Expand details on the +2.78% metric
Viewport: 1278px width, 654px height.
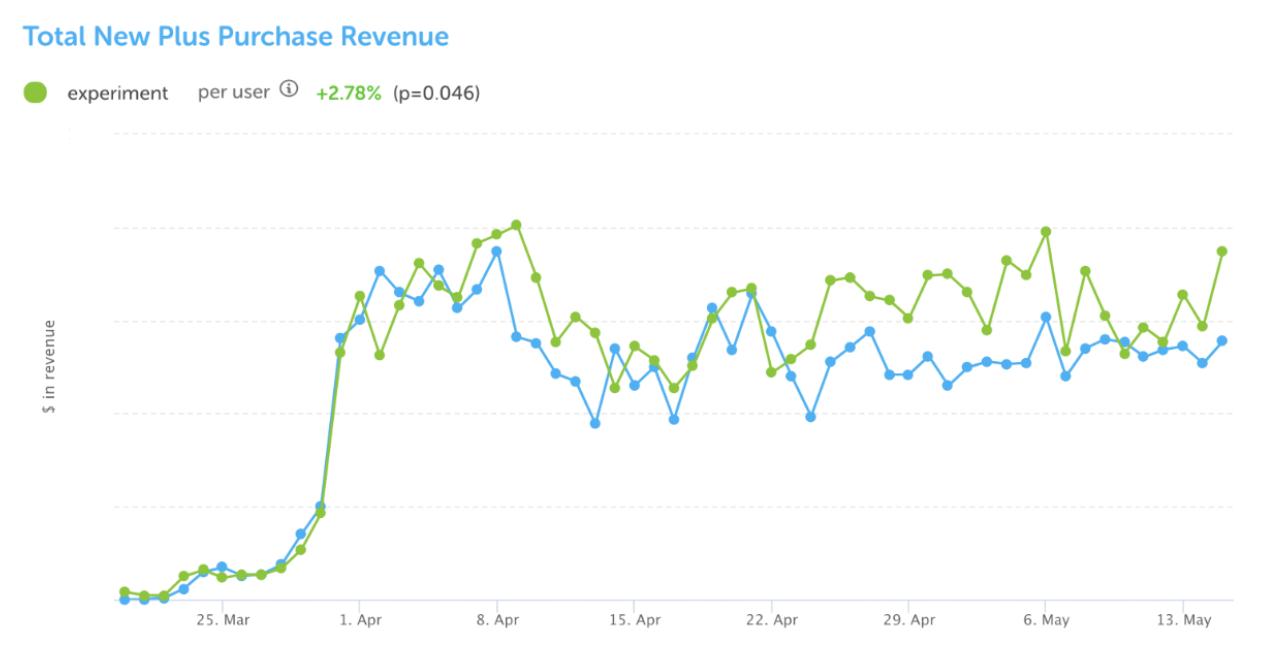click(x=349, y=92)
